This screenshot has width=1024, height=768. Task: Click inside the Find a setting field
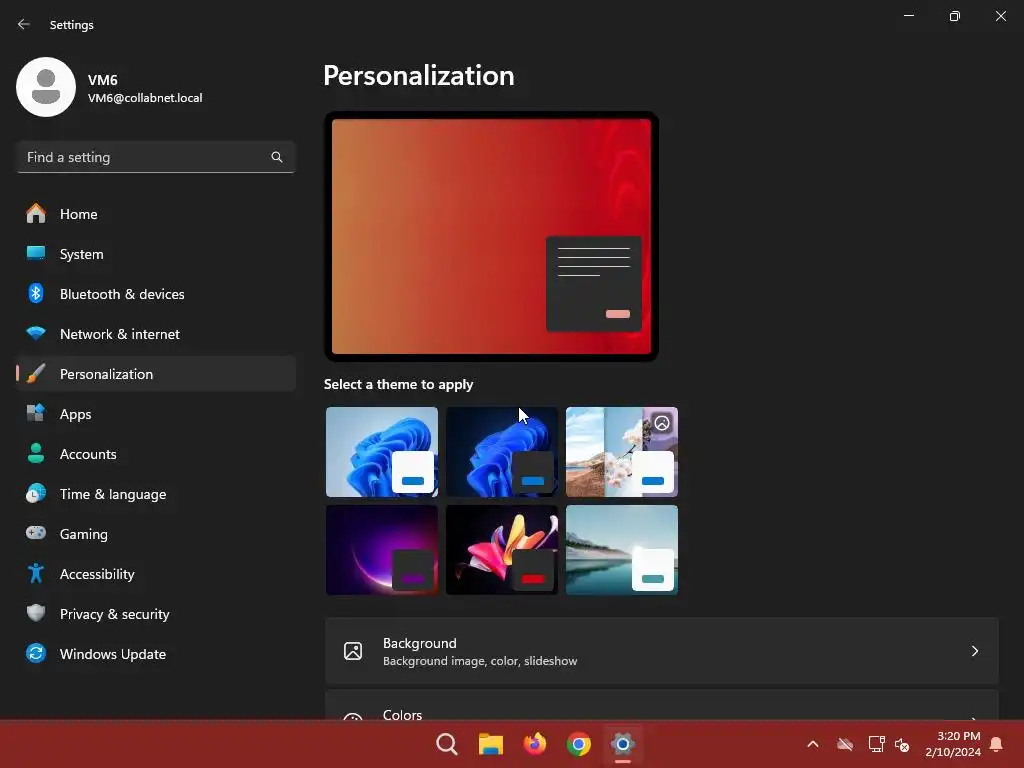tap(156, 157)
